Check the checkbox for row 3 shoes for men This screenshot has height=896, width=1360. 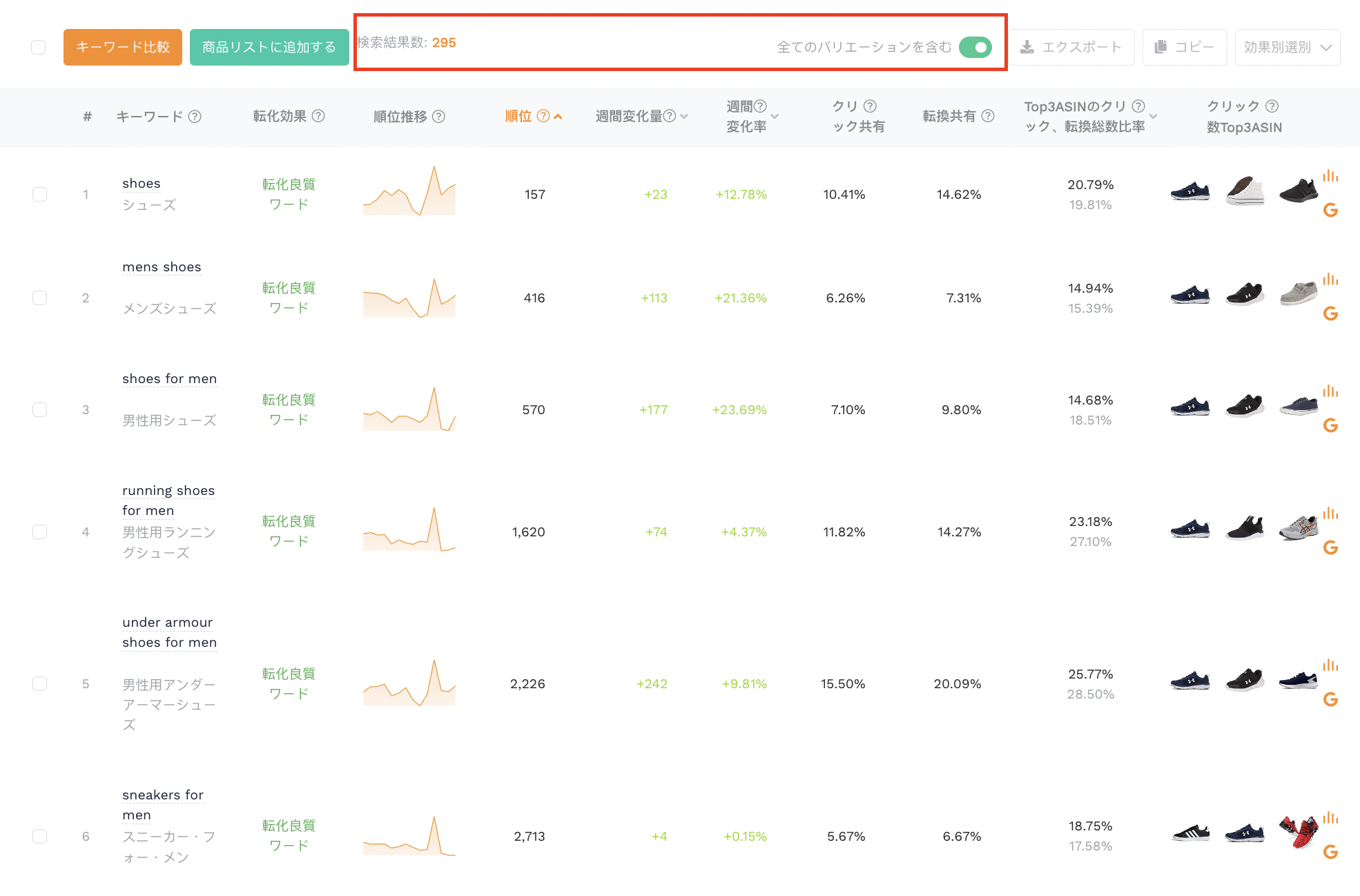tap(40, 410)
